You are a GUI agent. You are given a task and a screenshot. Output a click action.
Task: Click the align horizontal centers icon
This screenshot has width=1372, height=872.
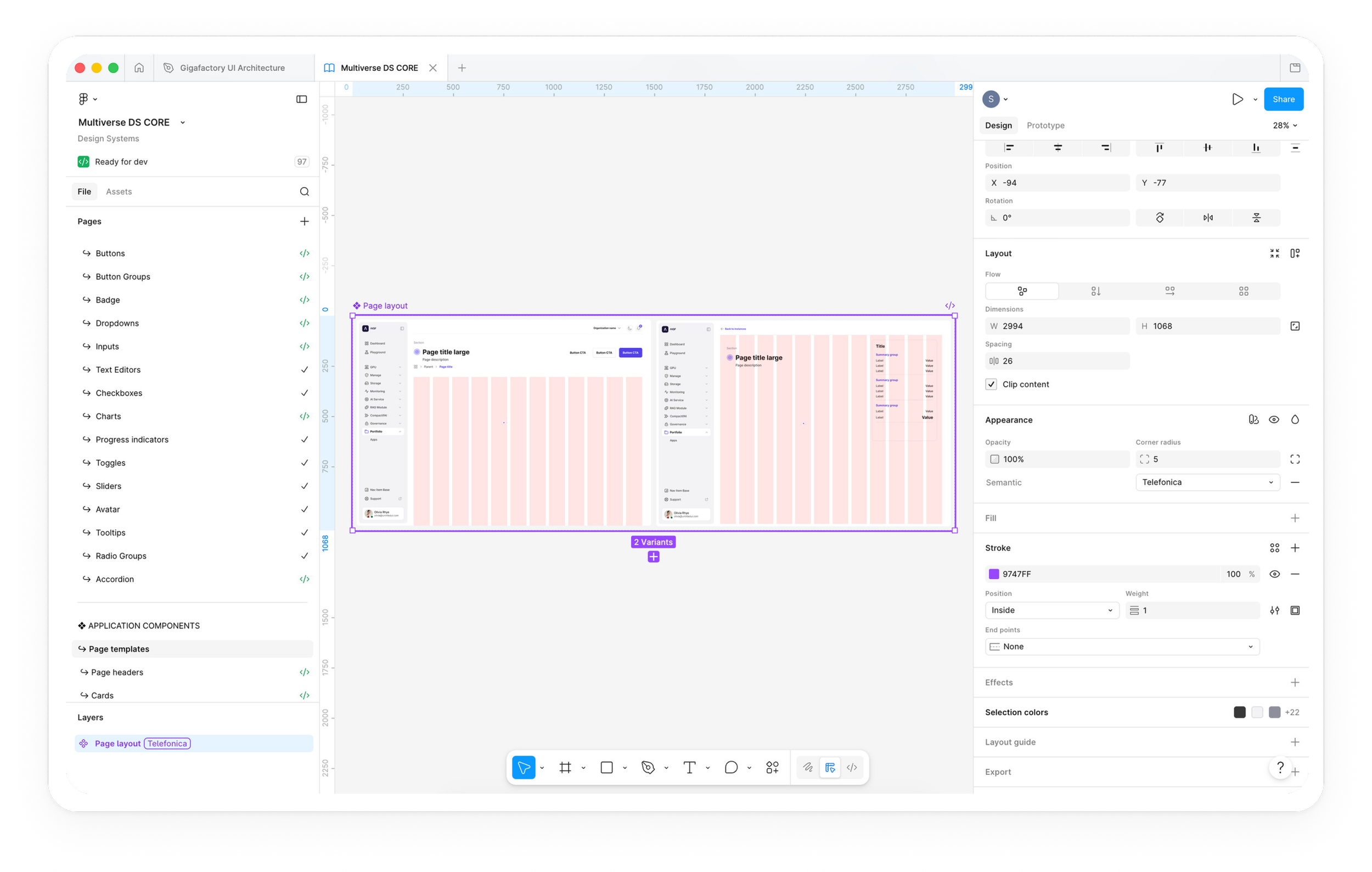1058,148
